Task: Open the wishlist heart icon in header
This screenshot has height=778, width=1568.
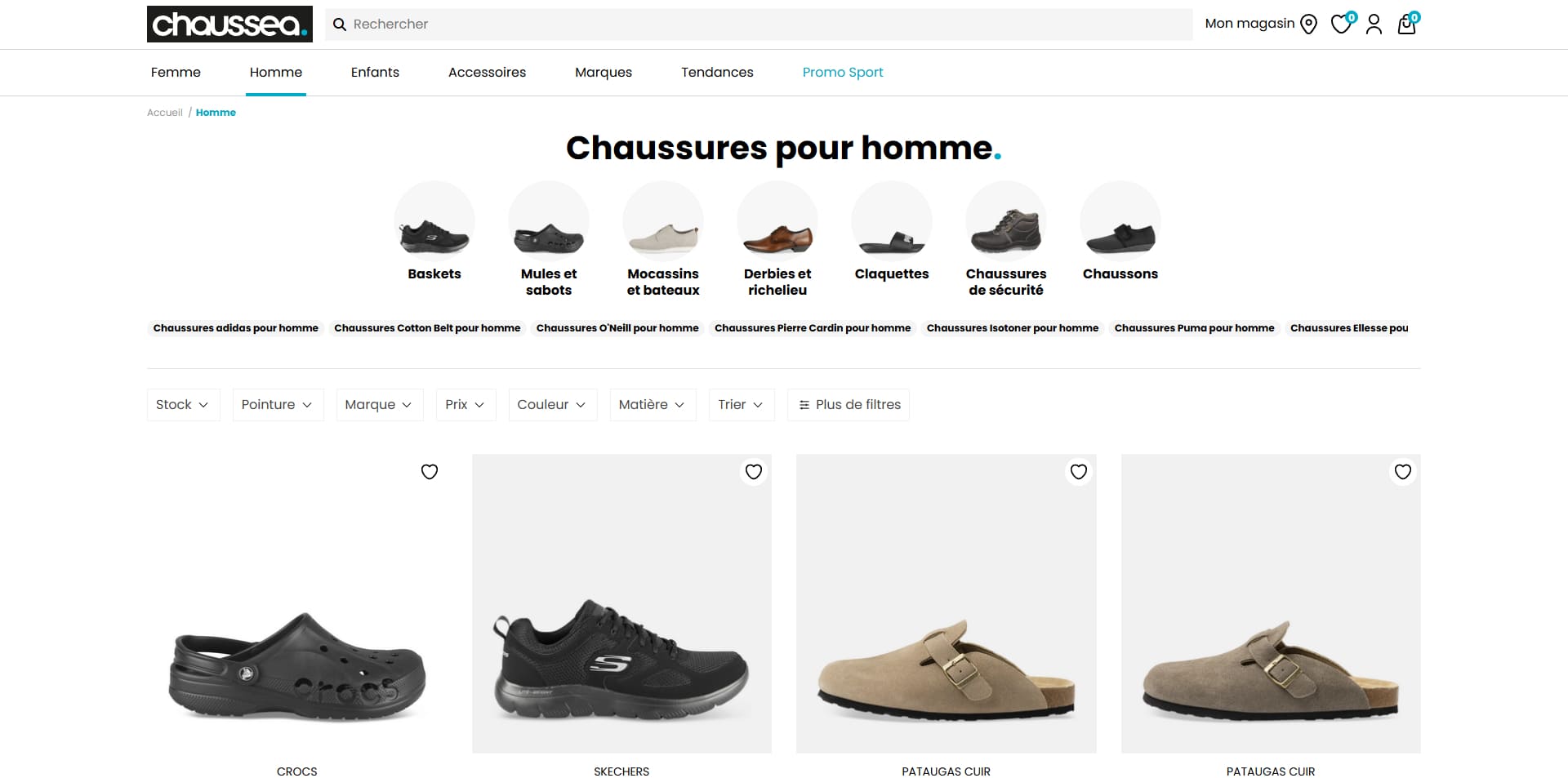Action: tap(1341, 24)
